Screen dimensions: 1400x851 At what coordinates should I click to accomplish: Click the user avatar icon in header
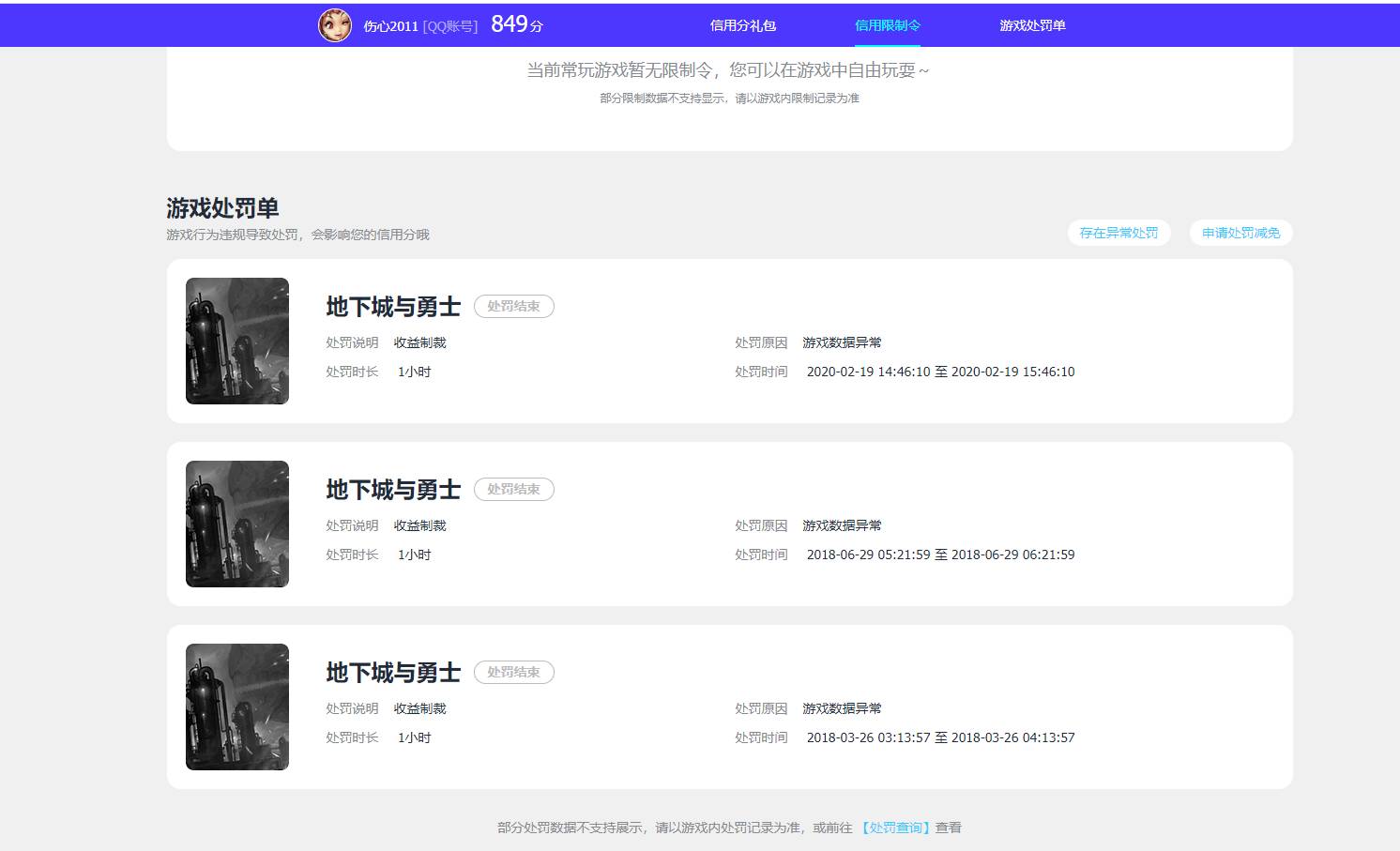(335, 25)
